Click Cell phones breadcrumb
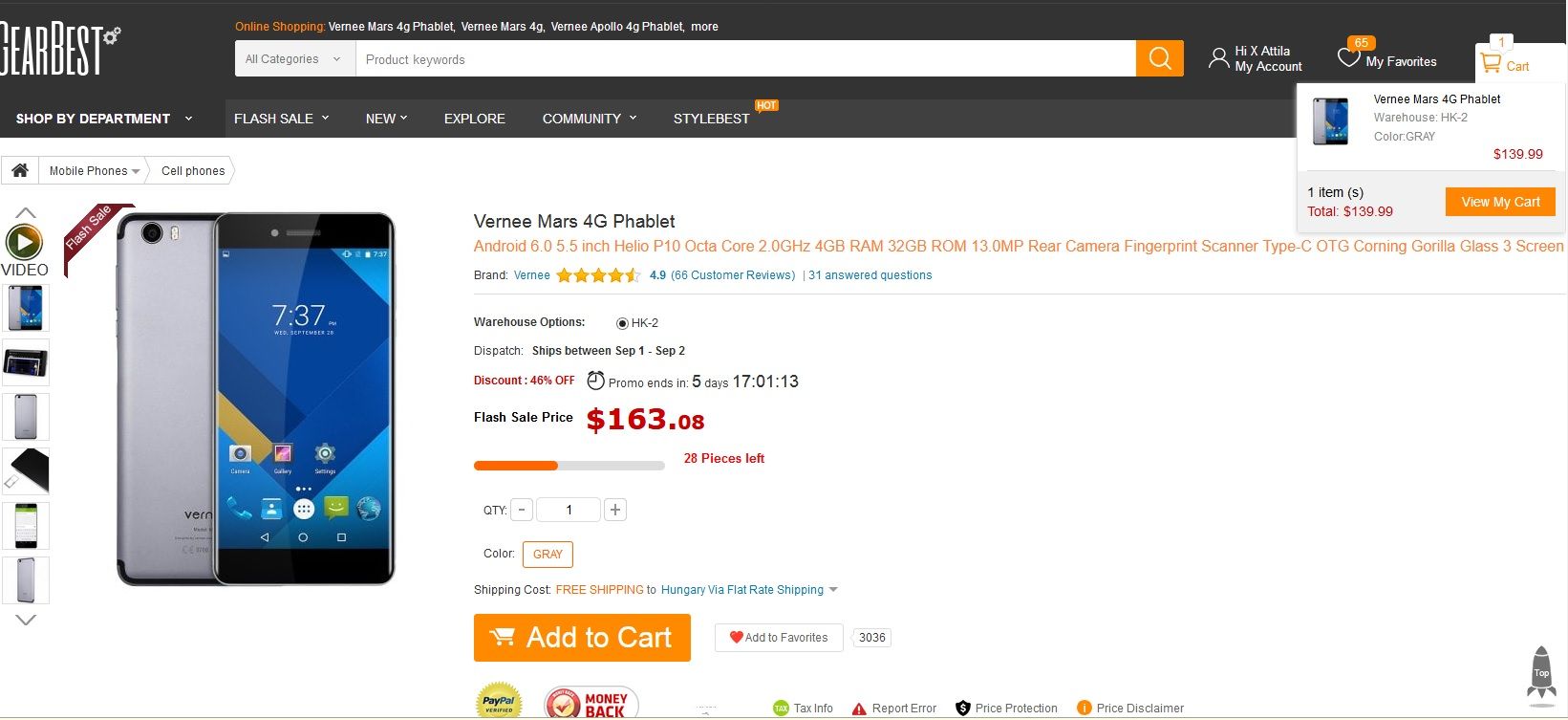The image size is (1568, 720). coord(193,170)
